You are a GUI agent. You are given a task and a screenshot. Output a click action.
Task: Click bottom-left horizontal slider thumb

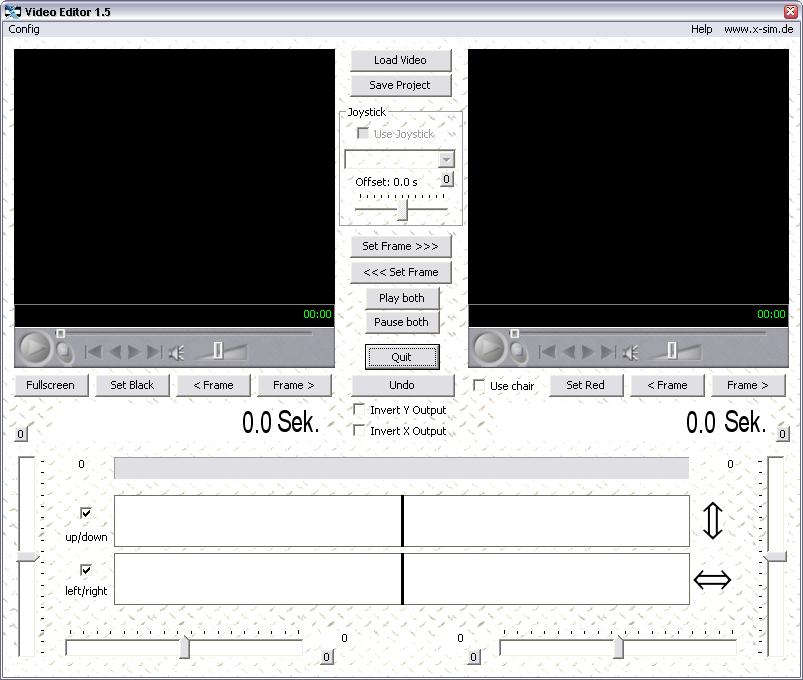pos(184,647)
